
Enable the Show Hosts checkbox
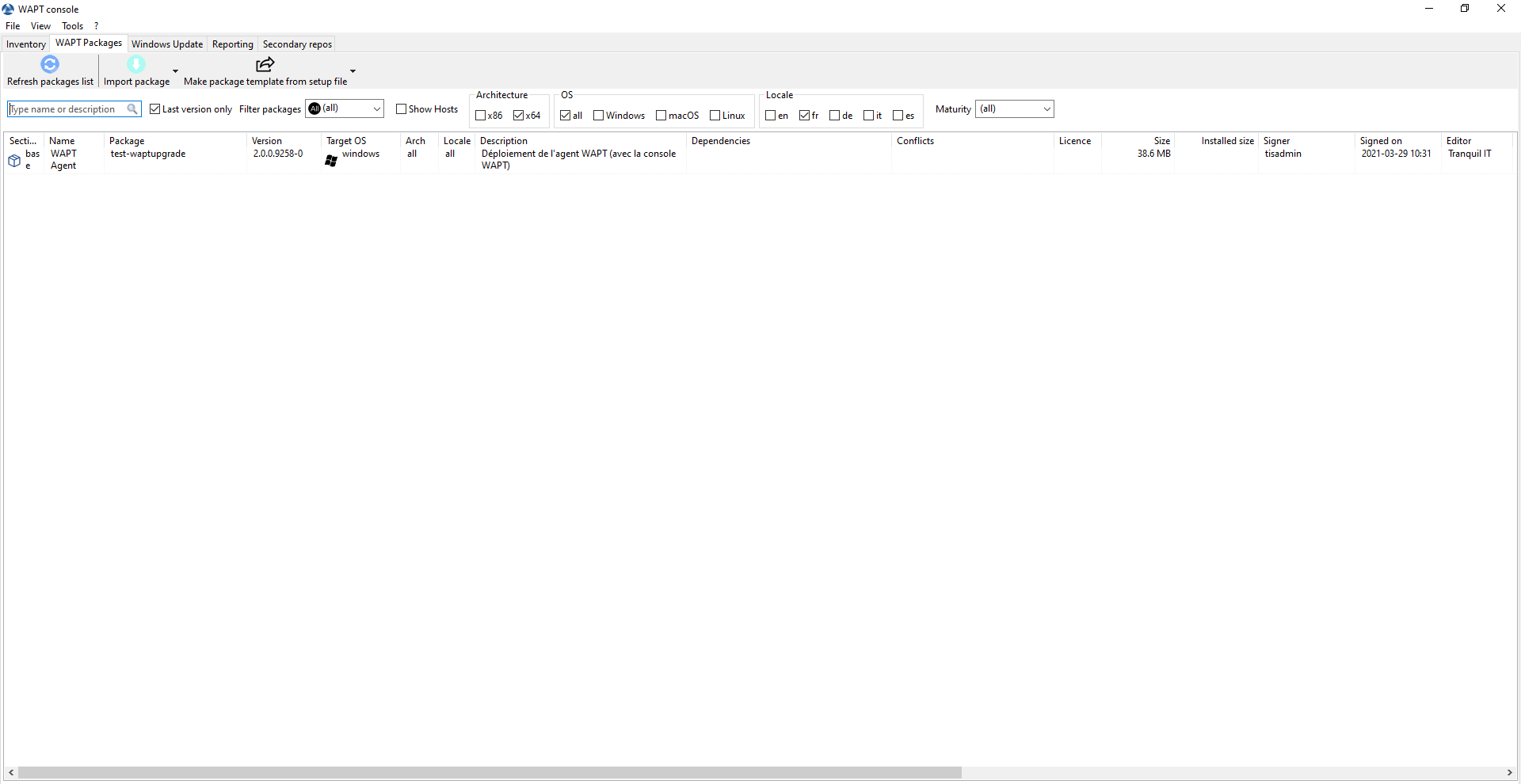click(x=401, y=109)
